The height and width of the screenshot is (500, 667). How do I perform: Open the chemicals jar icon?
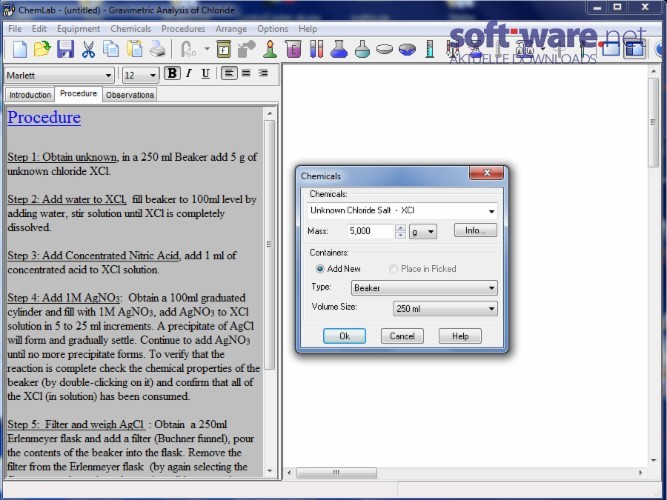224,49
